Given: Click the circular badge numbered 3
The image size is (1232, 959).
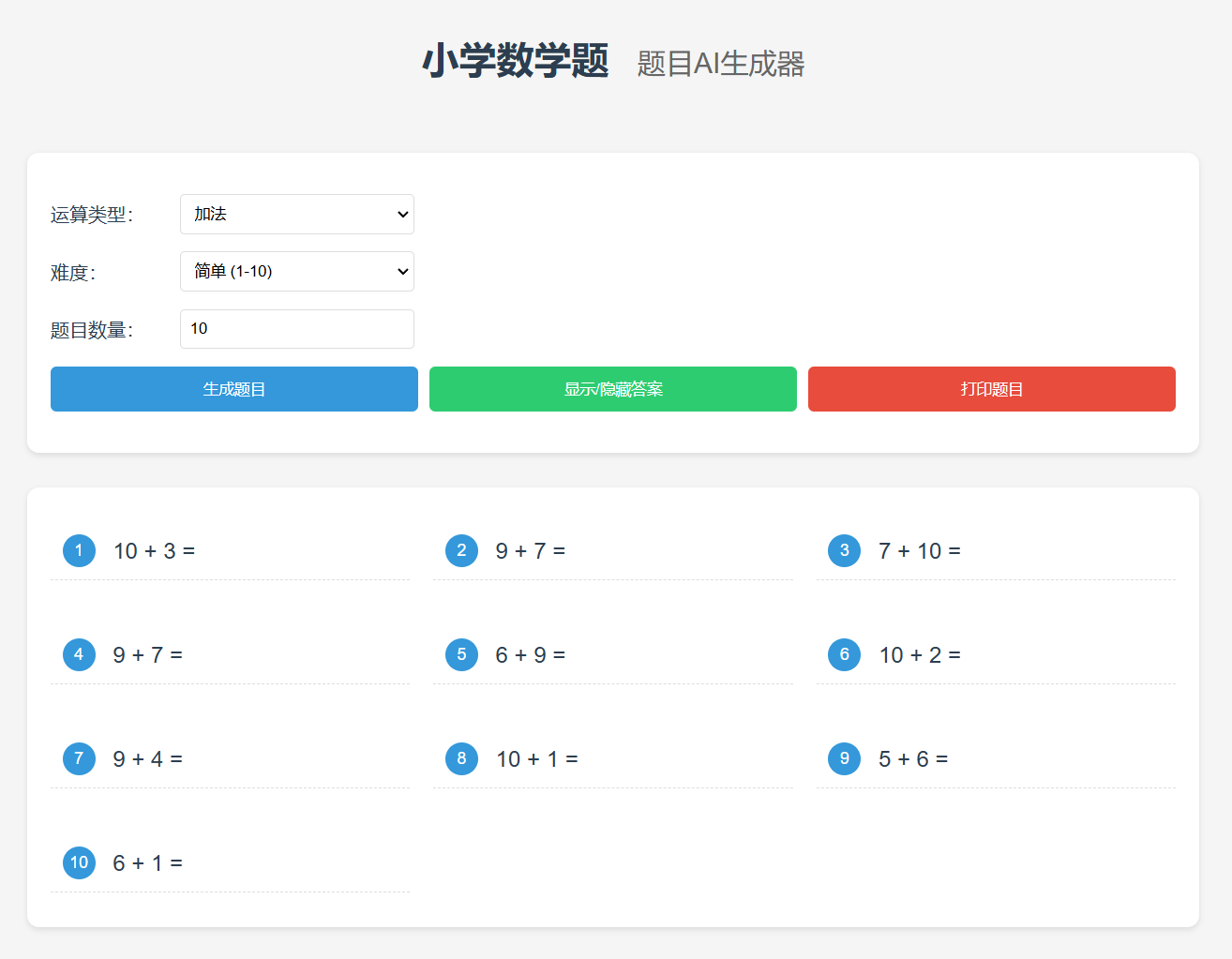Looking at the screenshot, I should tap(844, 550).
